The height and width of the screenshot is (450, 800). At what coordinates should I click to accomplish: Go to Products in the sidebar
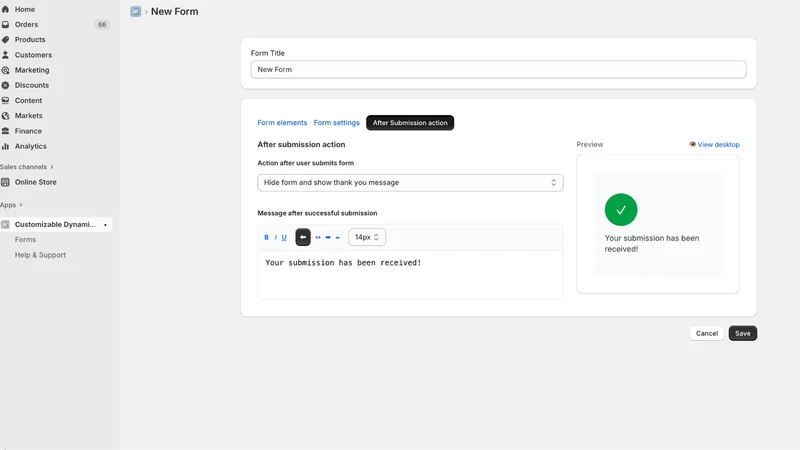[30, 39]
